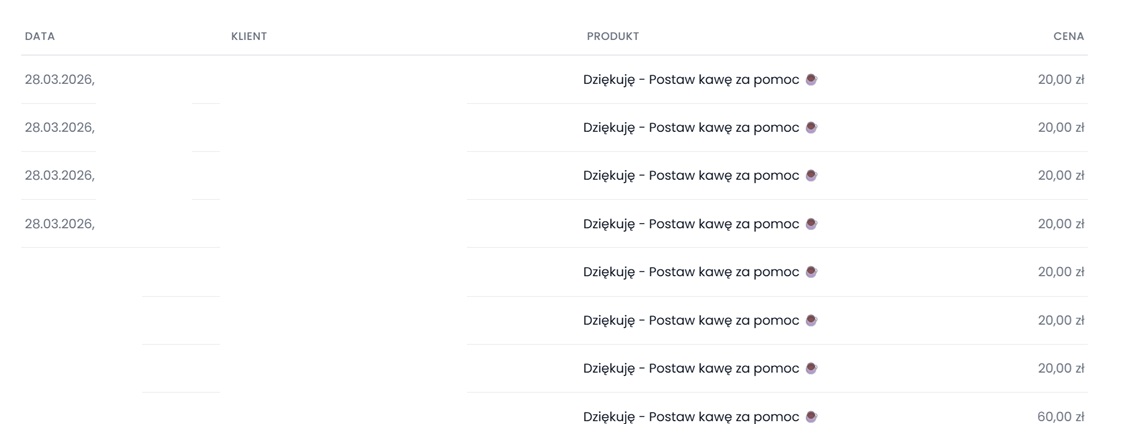This screenshot has width=1128, height=433.
Task: Click the 20,00 zł price in the first row
Action: (1060, 80)
